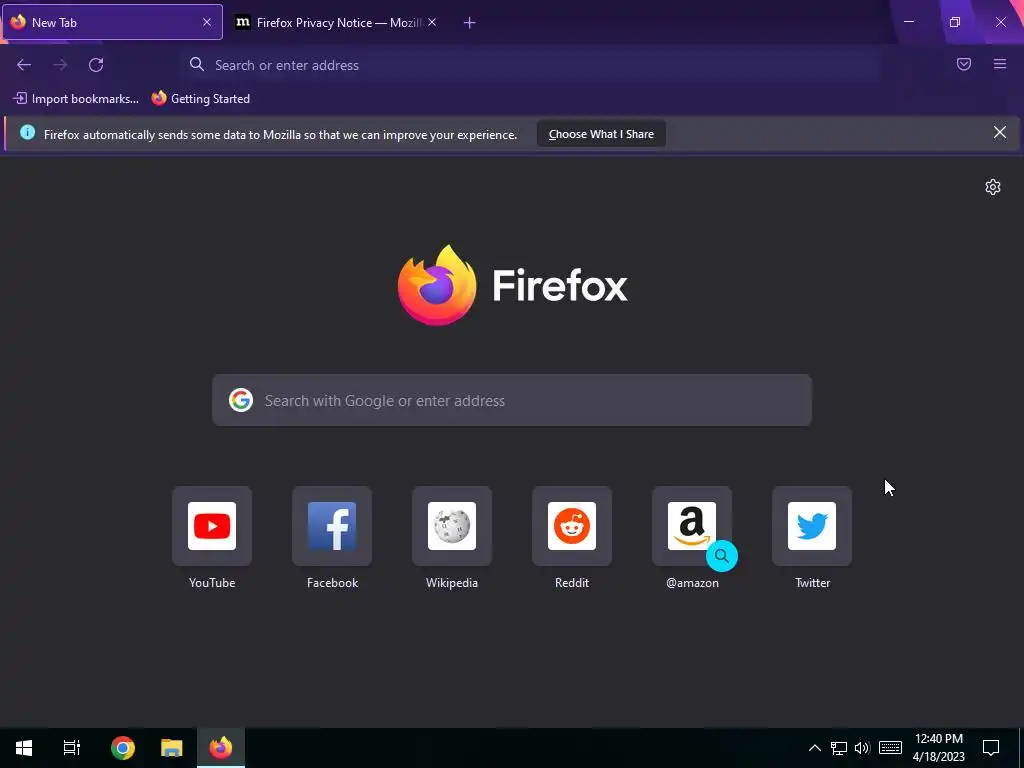Launch Google Chrome from the taskbar
The image size is (1024, 768).
123,747
